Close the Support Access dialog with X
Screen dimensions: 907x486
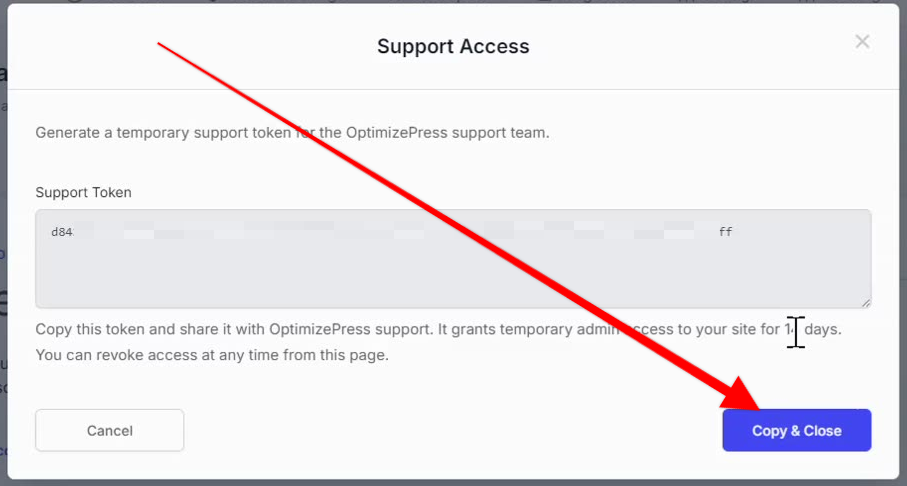tap(862, 42)
